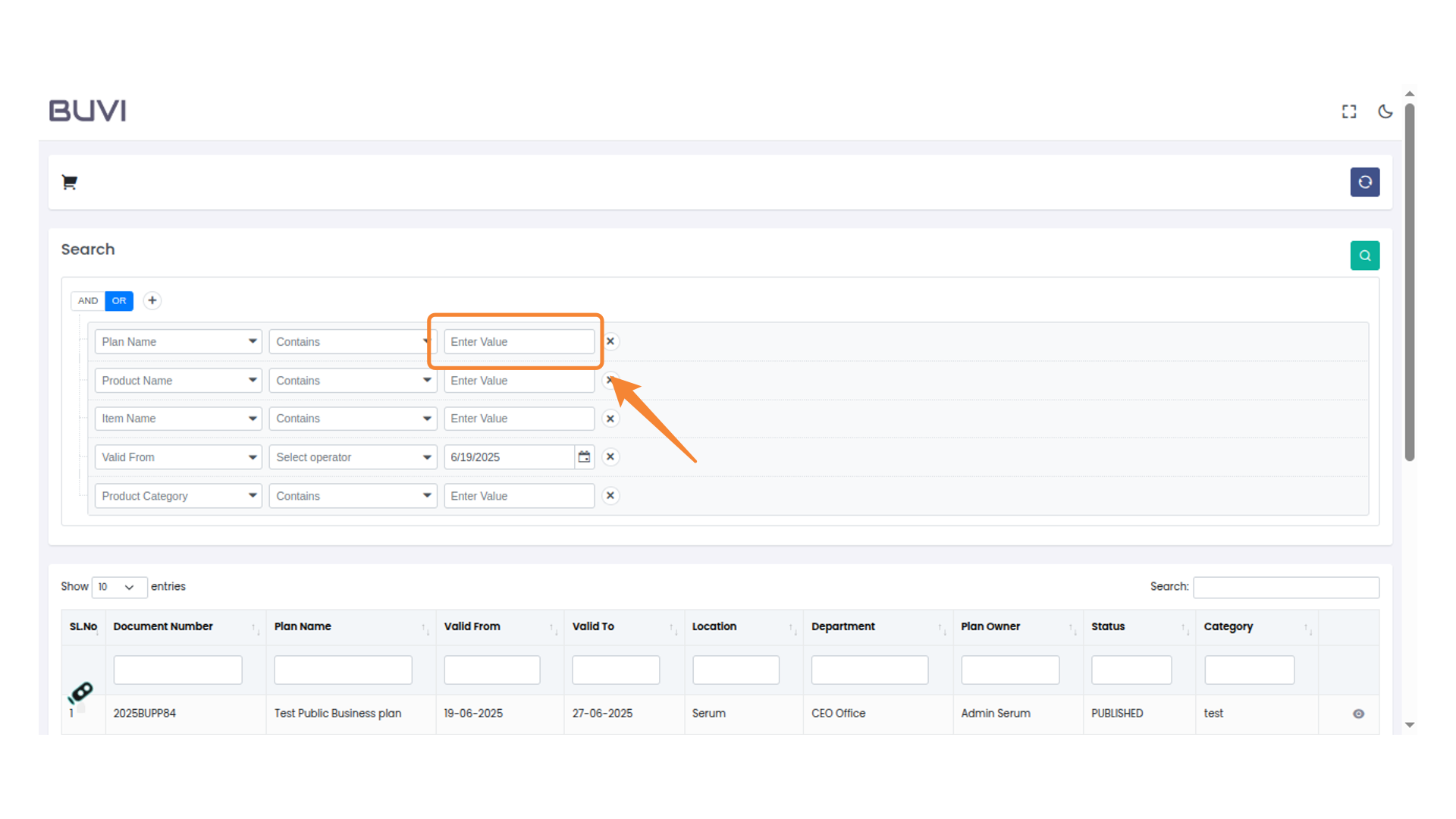Sort the table by Document Number
Viewport: 1456px width, 819px height.
tap(253, 628)
